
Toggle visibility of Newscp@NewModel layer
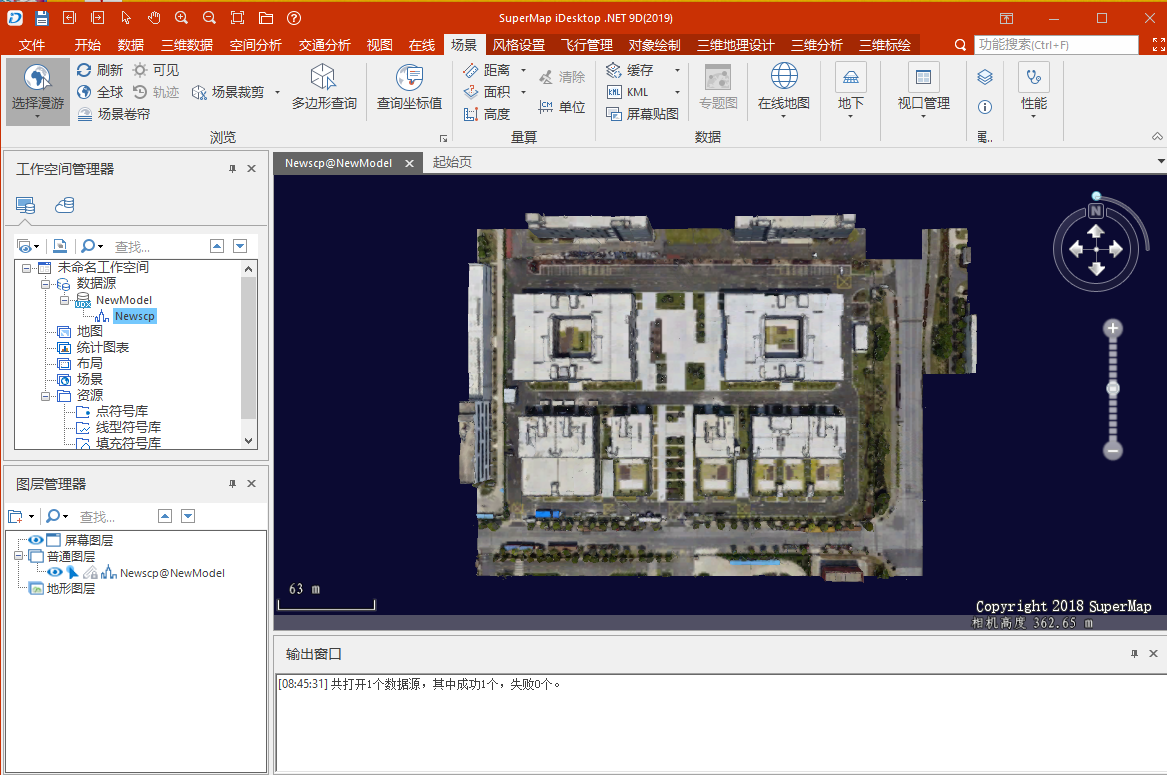(x=55, y=573)
